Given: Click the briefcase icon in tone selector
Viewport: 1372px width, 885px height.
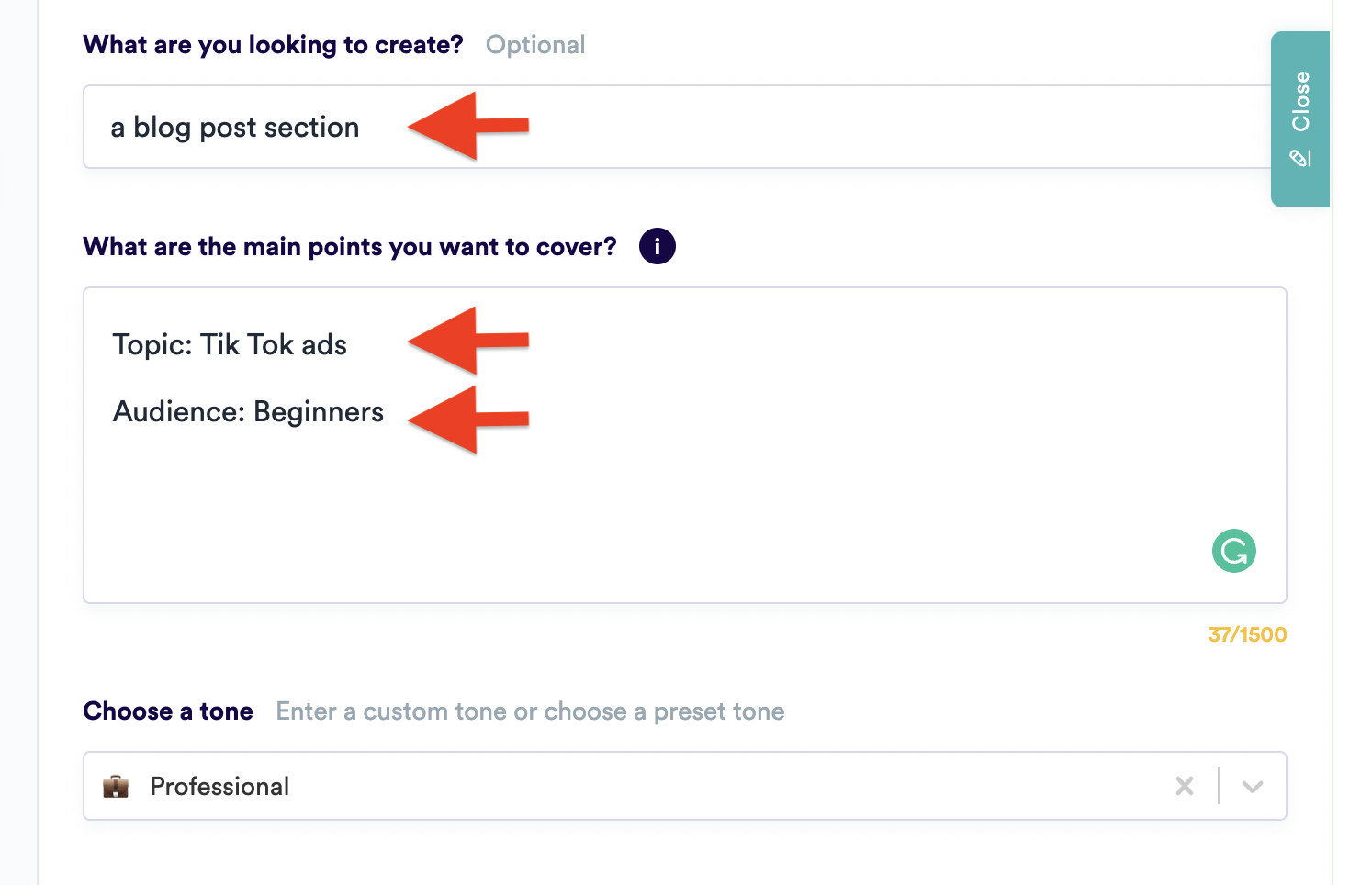Looking at the screenshot, I should pyautogui.click(x=116, y=787).
